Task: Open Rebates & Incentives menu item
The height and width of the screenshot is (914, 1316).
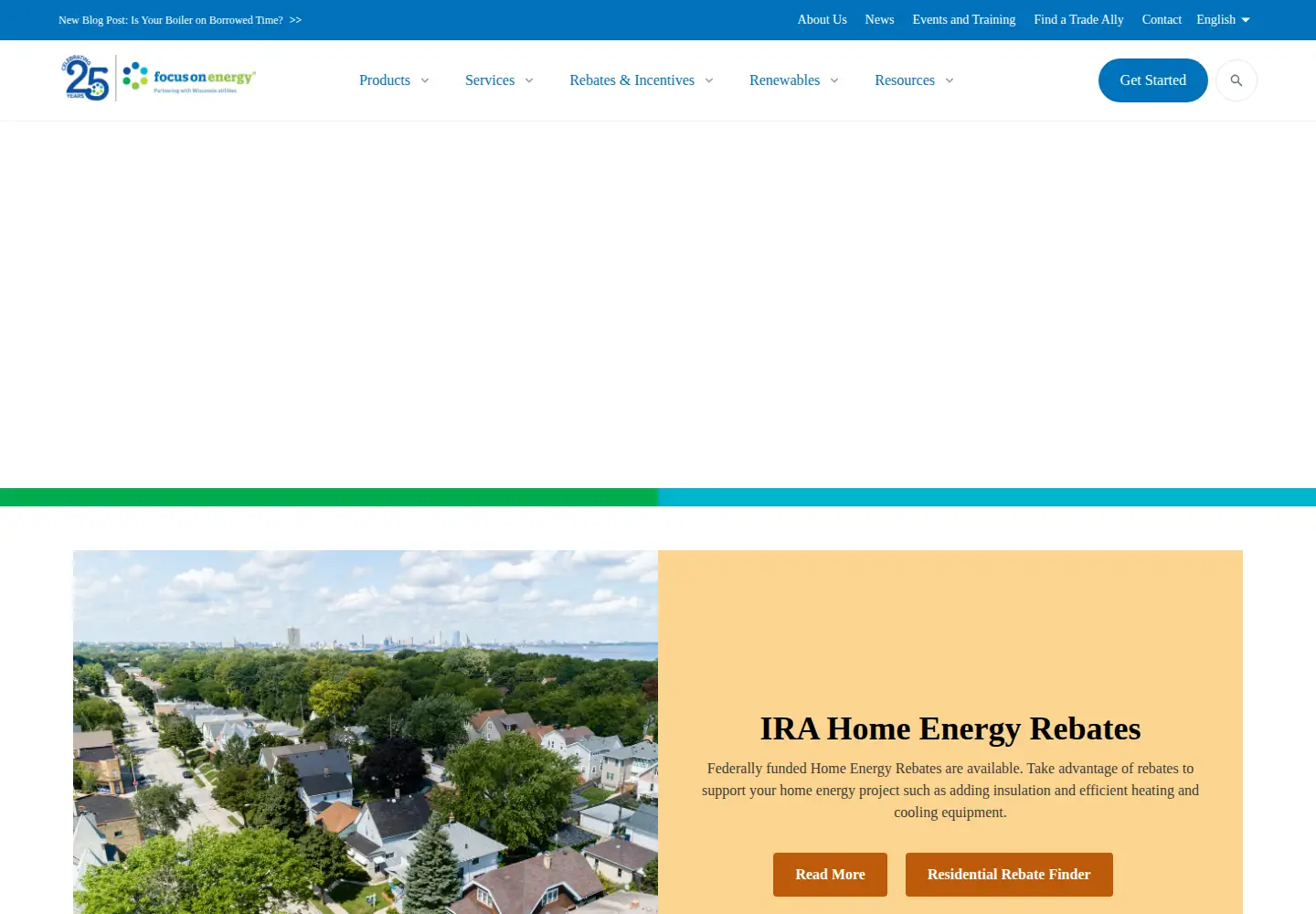Action: click(631, 80)
